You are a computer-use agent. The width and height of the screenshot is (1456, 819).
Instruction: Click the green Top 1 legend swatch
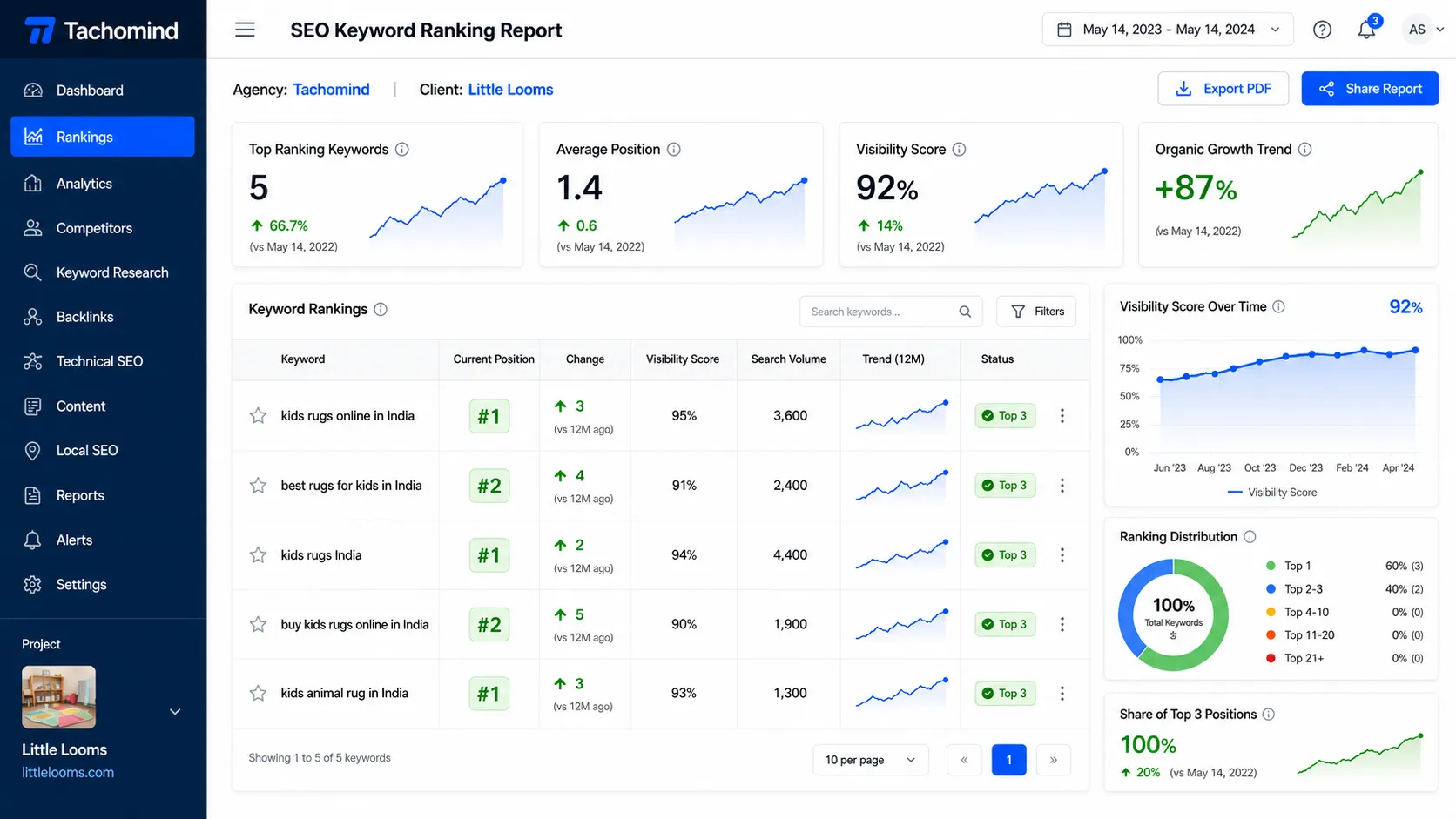1271,566
